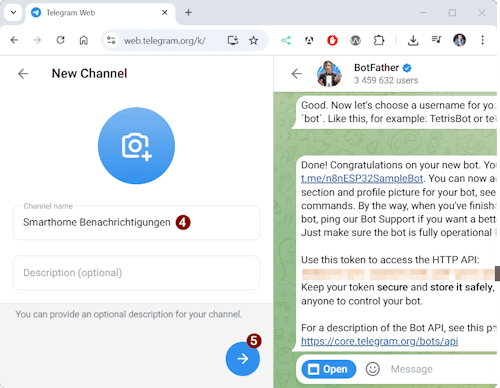This screenshot has height=388, width=500.
Task: Click the BotFather chat title
Action: [376, 68]
